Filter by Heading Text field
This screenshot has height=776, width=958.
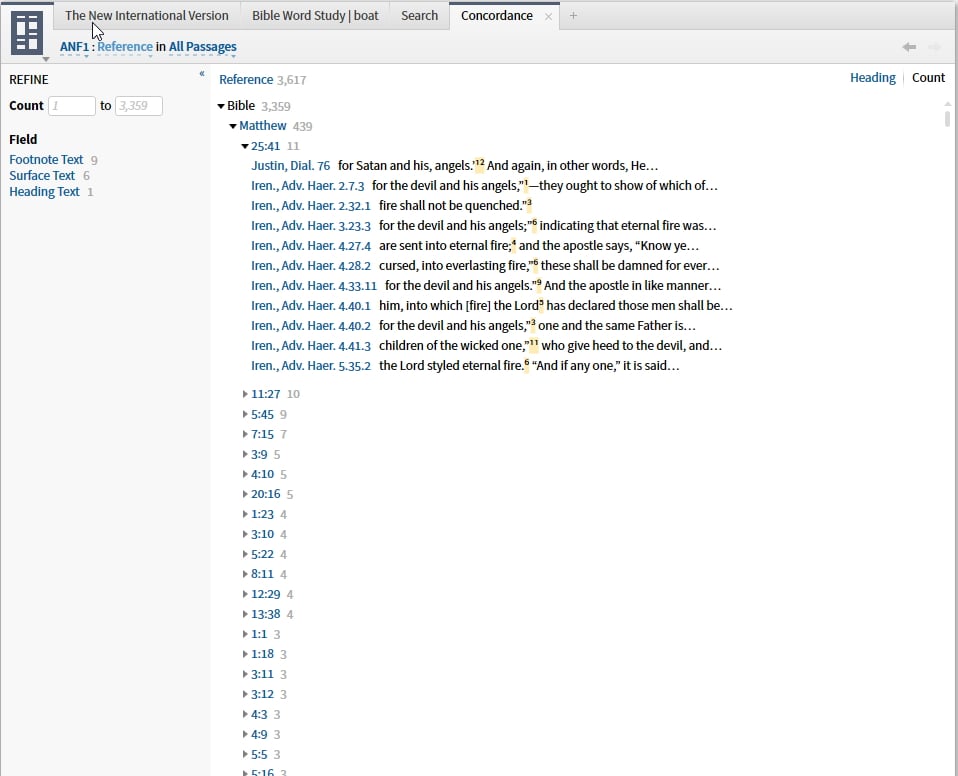pos(44,192)
